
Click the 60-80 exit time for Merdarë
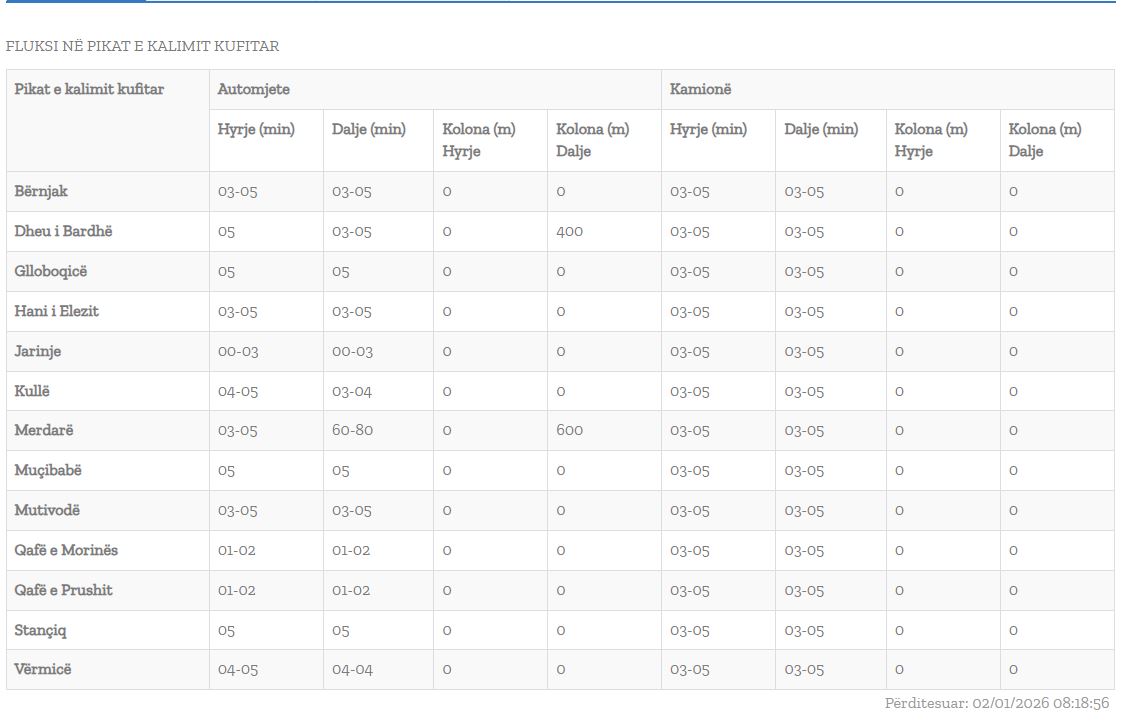(352, 430)
